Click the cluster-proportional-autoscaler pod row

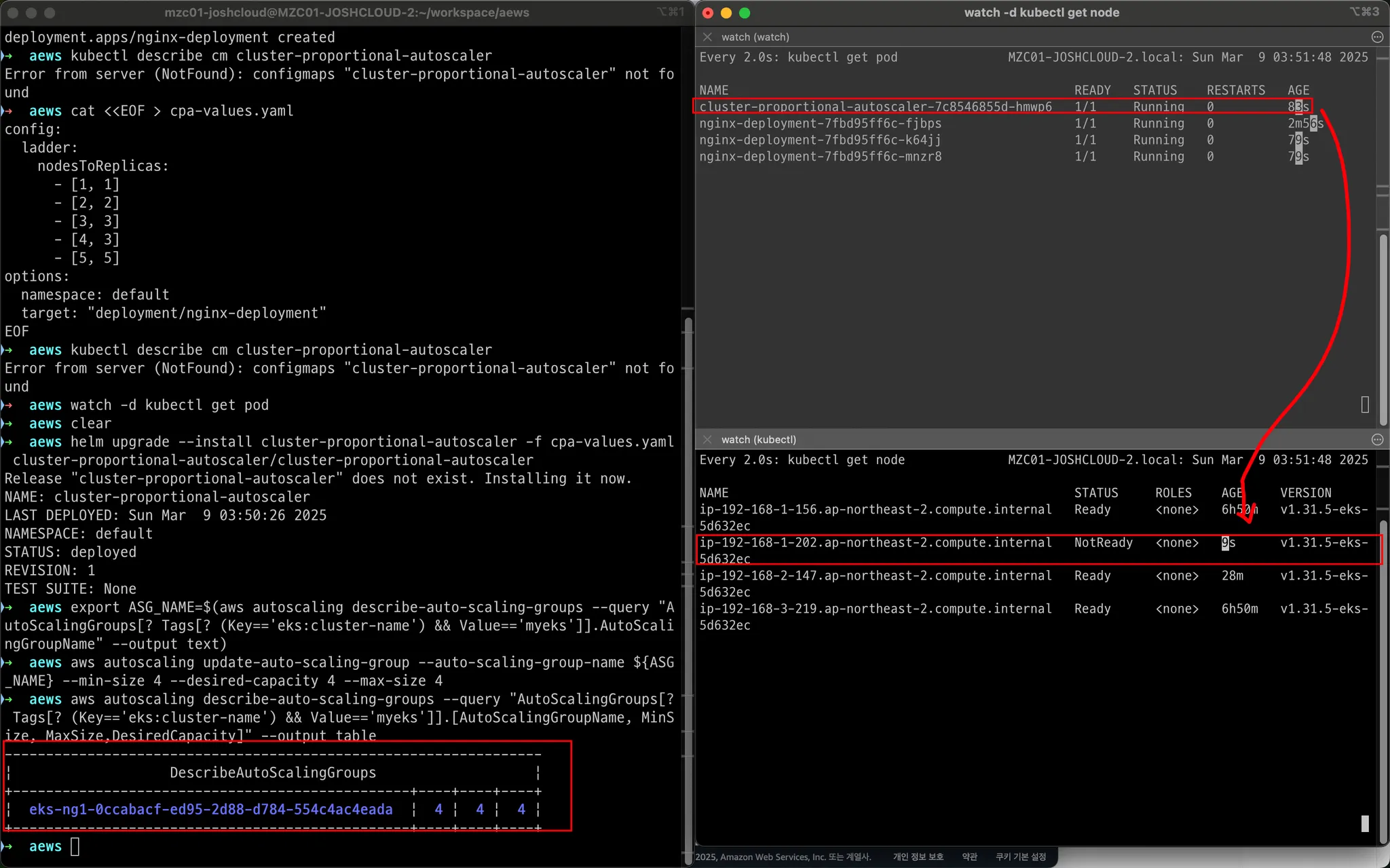click(x=875, y=107)
